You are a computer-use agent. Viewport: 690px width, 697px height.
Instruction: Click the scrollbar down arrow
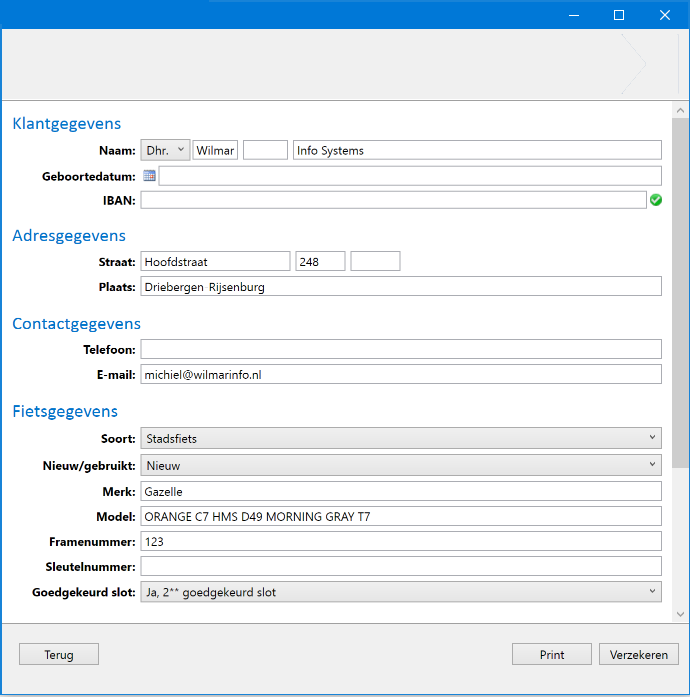point(680,614)
